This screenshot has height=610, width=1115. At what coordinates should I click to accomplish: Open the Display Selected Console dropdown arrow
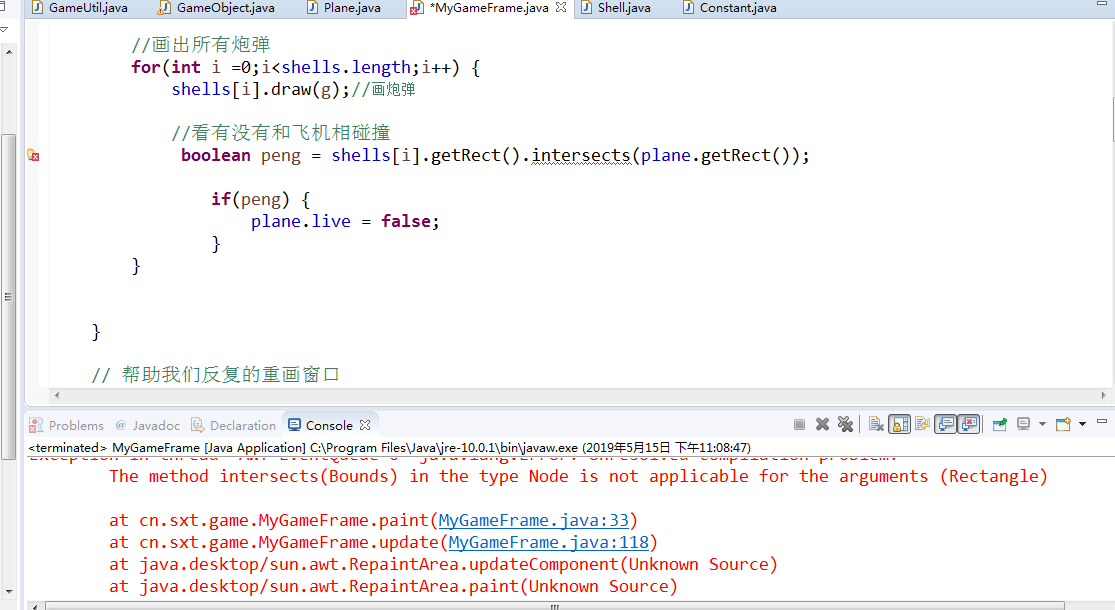tap(1042, 424)
